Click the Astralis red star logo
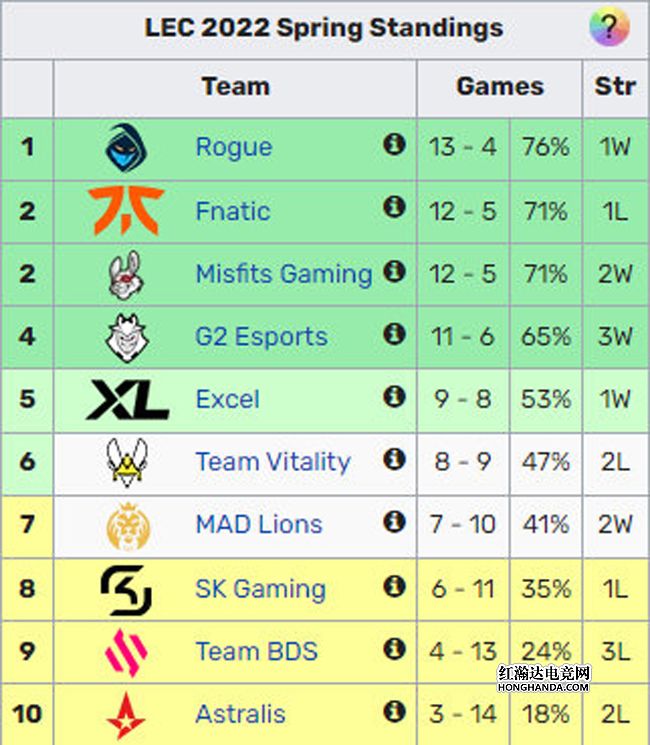This screenshot has width=650, height=745. [127, 714]
